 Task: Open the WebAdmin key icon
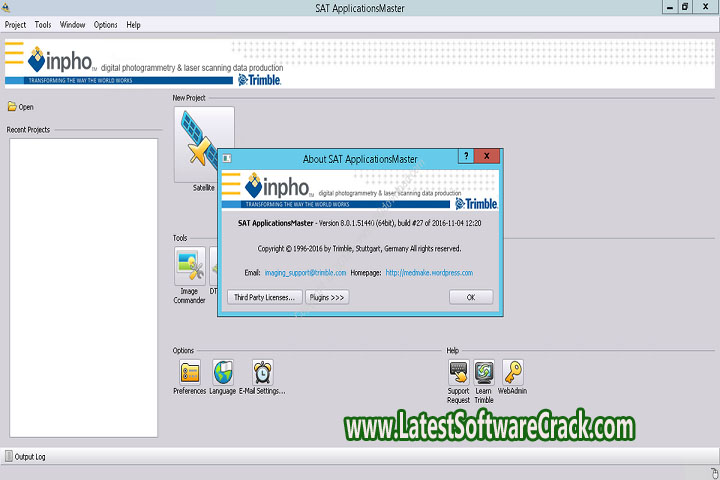click(512, 373)
